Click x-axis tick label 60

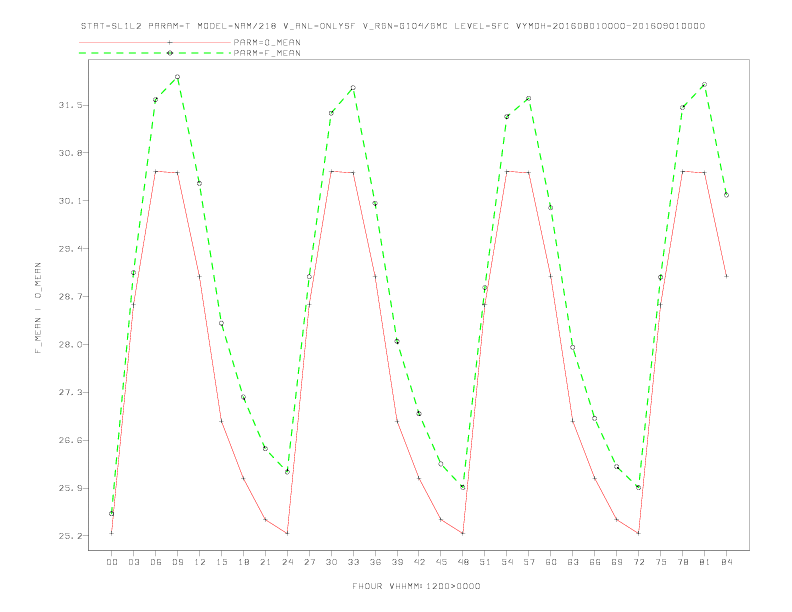(551, 562)
